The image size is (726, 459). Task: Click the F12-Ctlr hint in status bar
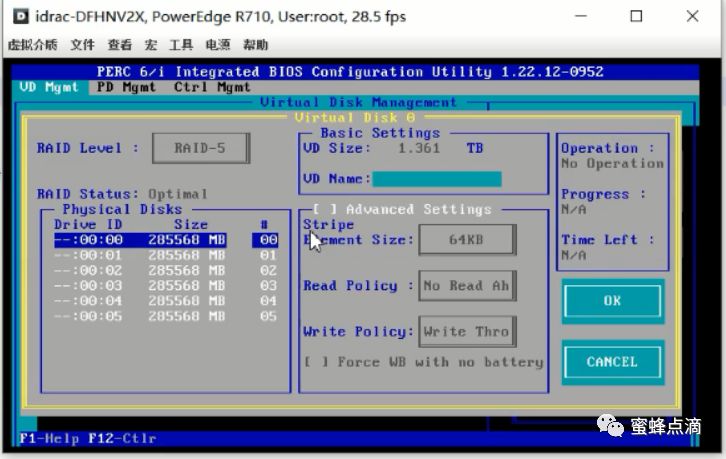(x=122, y=438)
